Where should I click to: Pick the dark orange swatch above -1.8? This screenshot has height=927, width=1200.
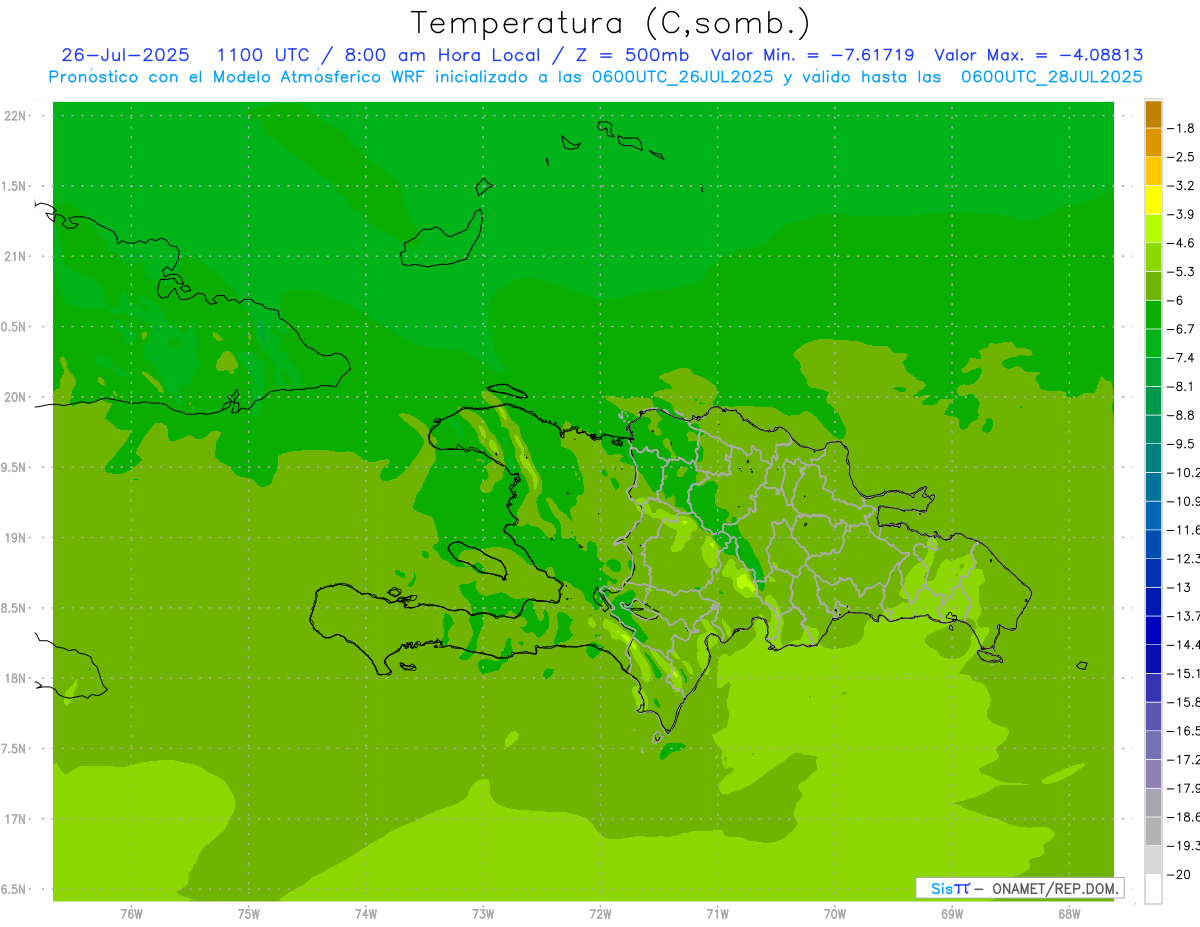(1153, 114)
